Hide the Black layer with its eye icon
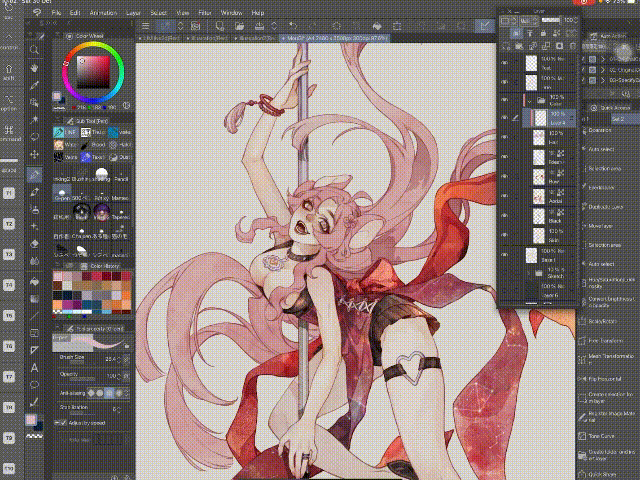 click(505, 216)
